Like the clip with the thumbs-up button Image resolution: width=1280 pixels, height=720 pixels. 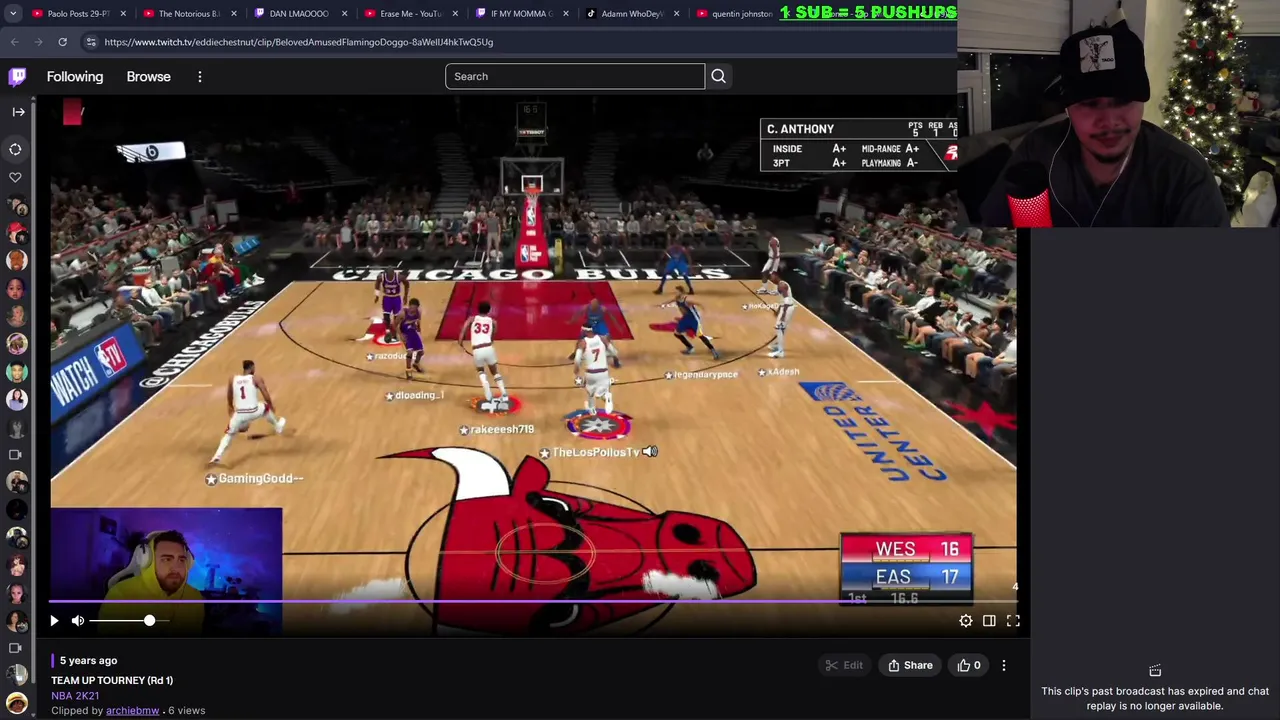click(x=969, y=665)
